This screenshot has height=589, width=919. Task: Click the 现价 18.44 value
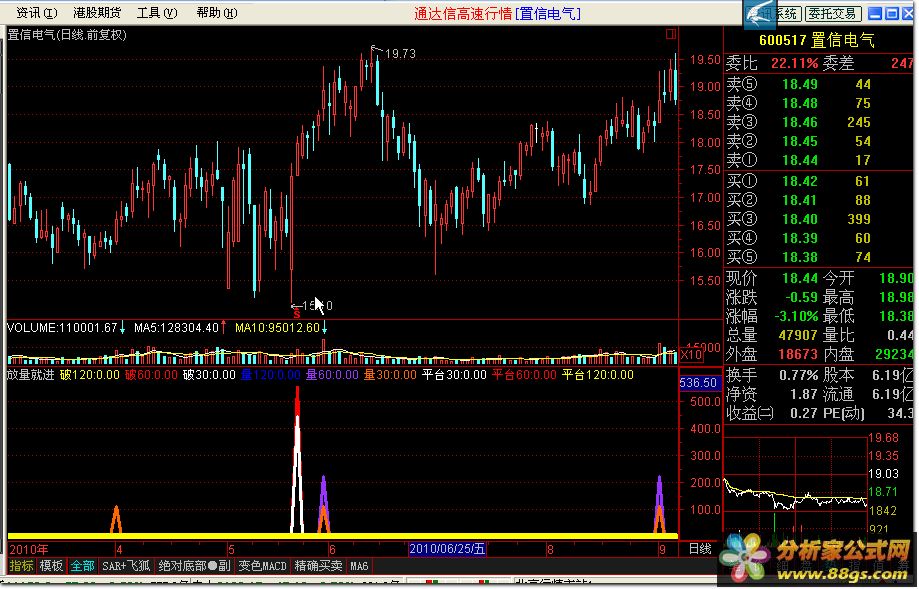[799, 278]
